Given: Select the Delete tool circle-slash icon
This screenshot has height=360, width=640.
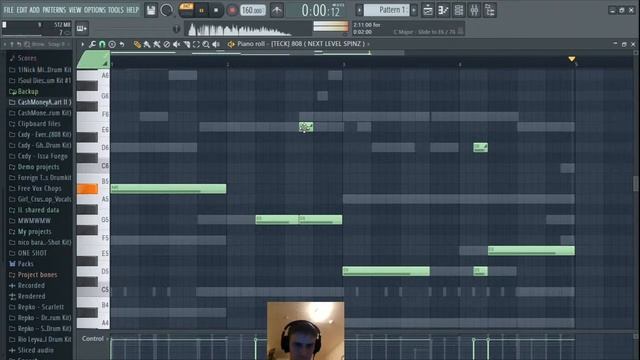Looking at the screenshot, I should click(167, 44).
